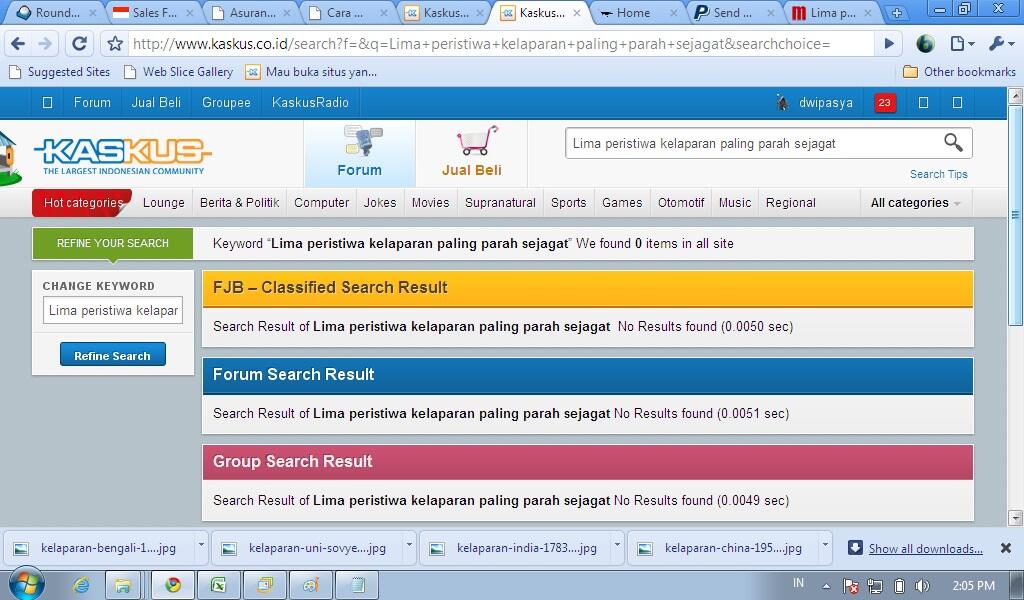Open the Supranatural category
Screen dimensions: 1024x600
(x=500, y=203)
